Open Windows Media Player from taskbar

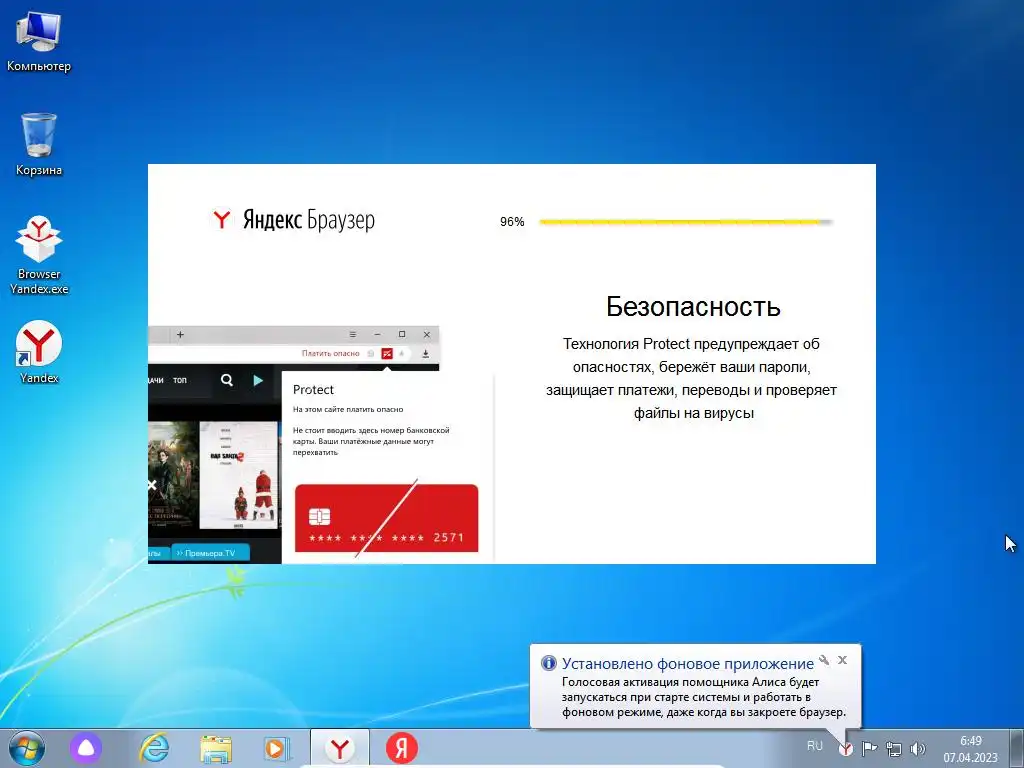tap(276, 748)
